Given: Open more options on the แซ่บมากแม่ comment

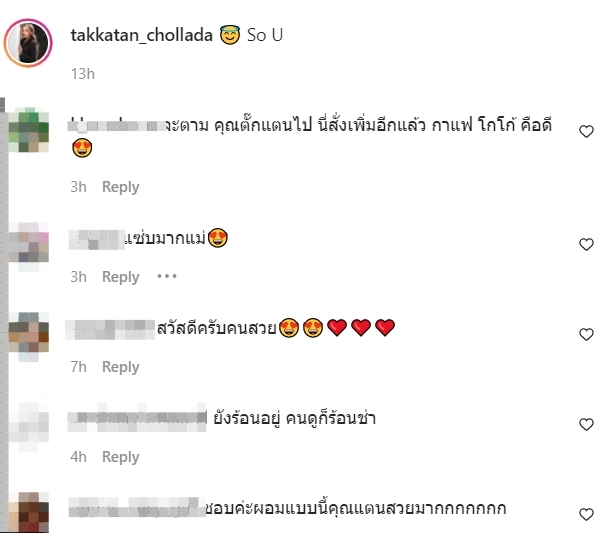Looking at the screenshot, I should [167, 276].
